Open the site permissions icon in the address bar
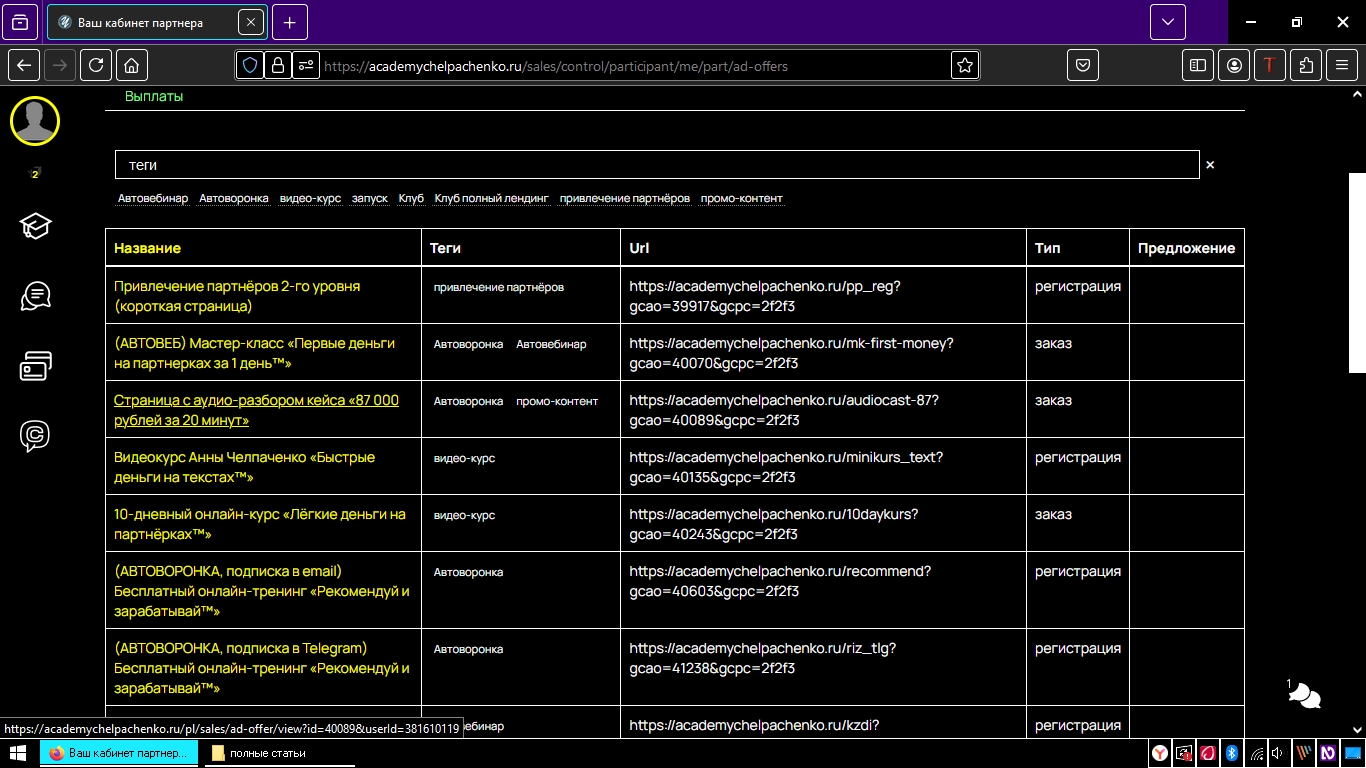 tap(306, 66)
